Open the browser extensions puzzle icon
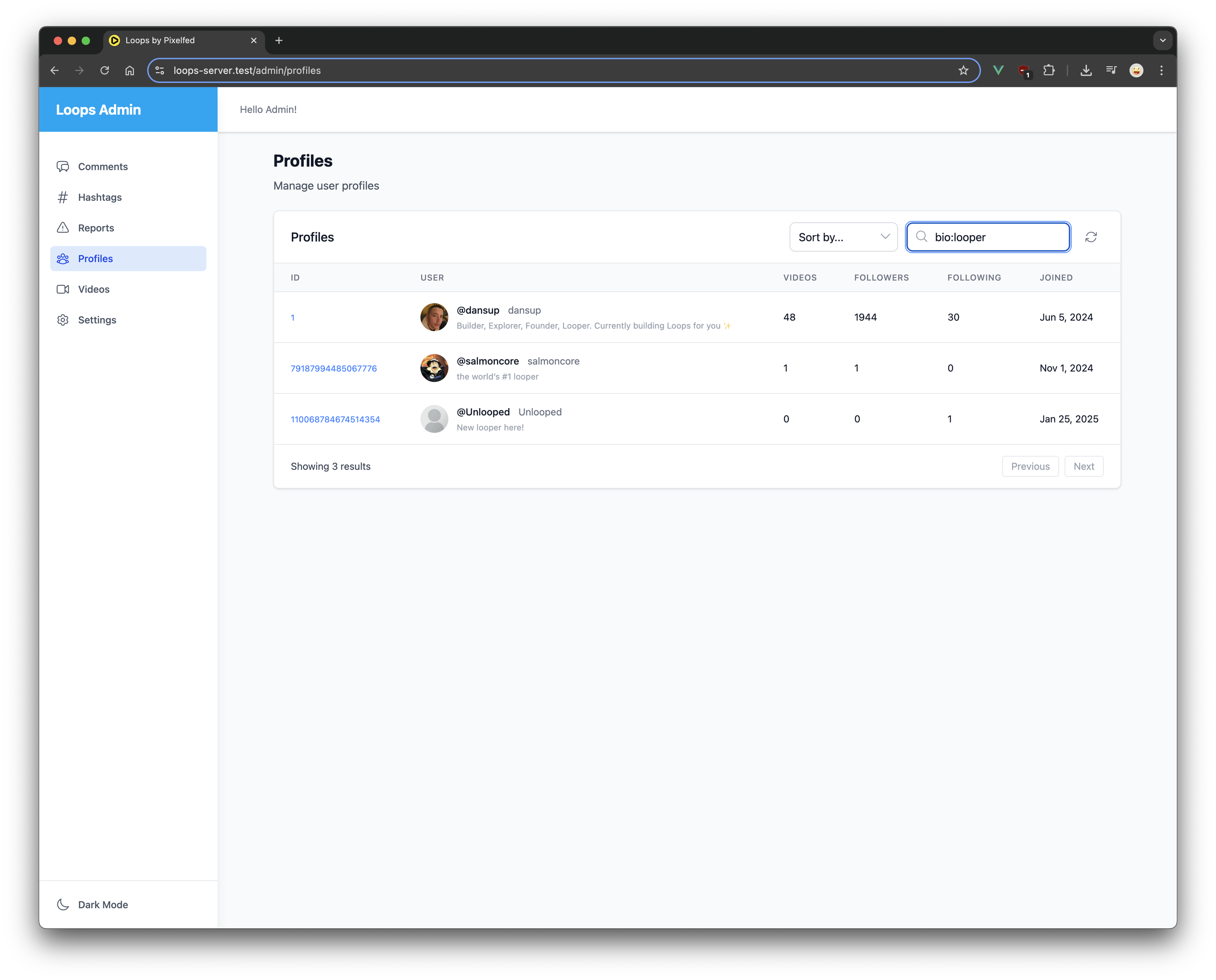 tap(1048, 70)
